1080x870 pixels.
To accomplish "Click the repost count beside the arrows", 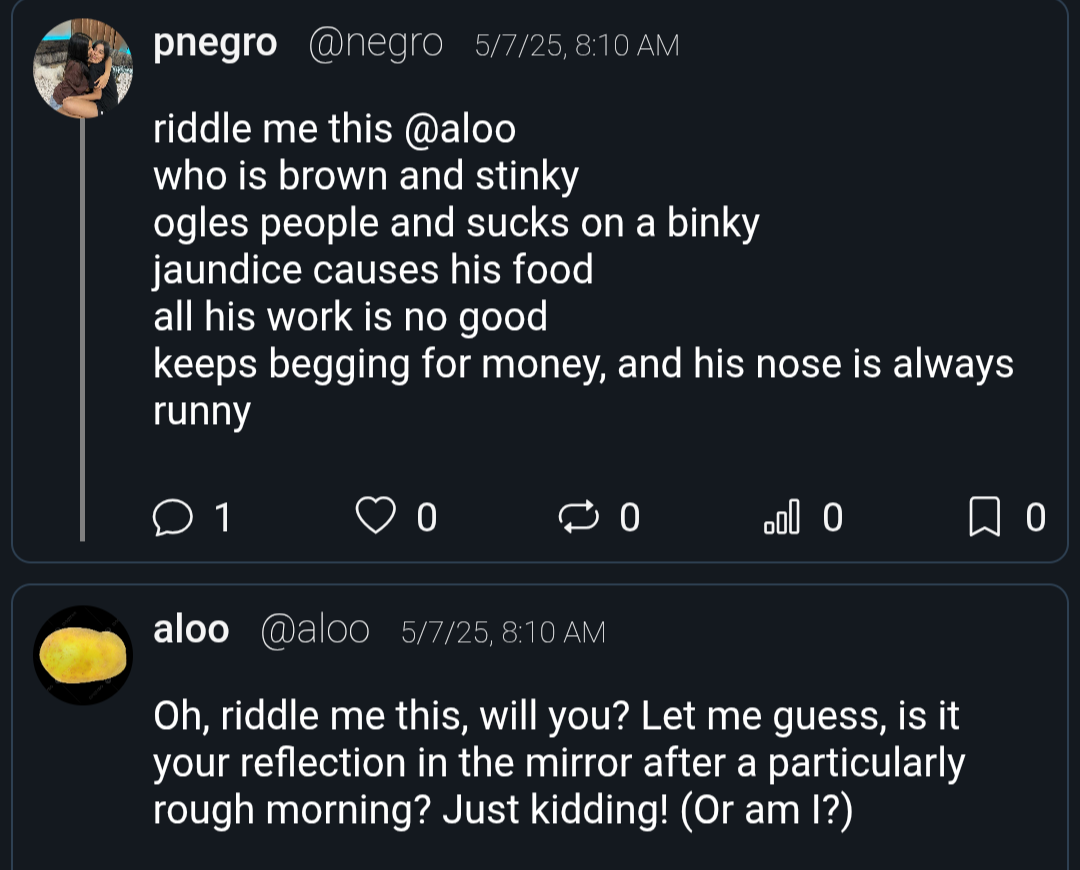I will tap(630, 517).
